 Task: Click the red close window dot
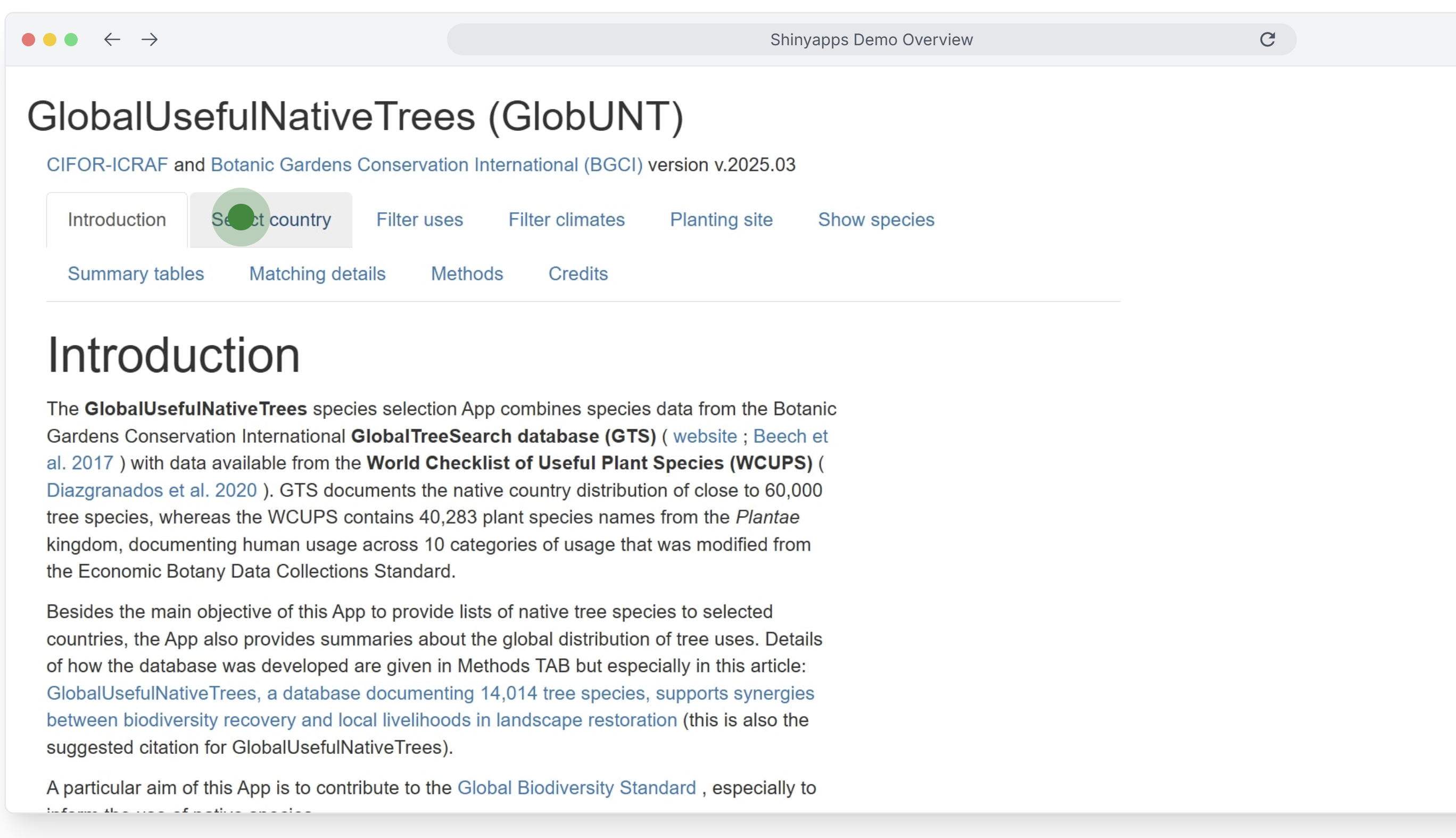coord(28,39)
